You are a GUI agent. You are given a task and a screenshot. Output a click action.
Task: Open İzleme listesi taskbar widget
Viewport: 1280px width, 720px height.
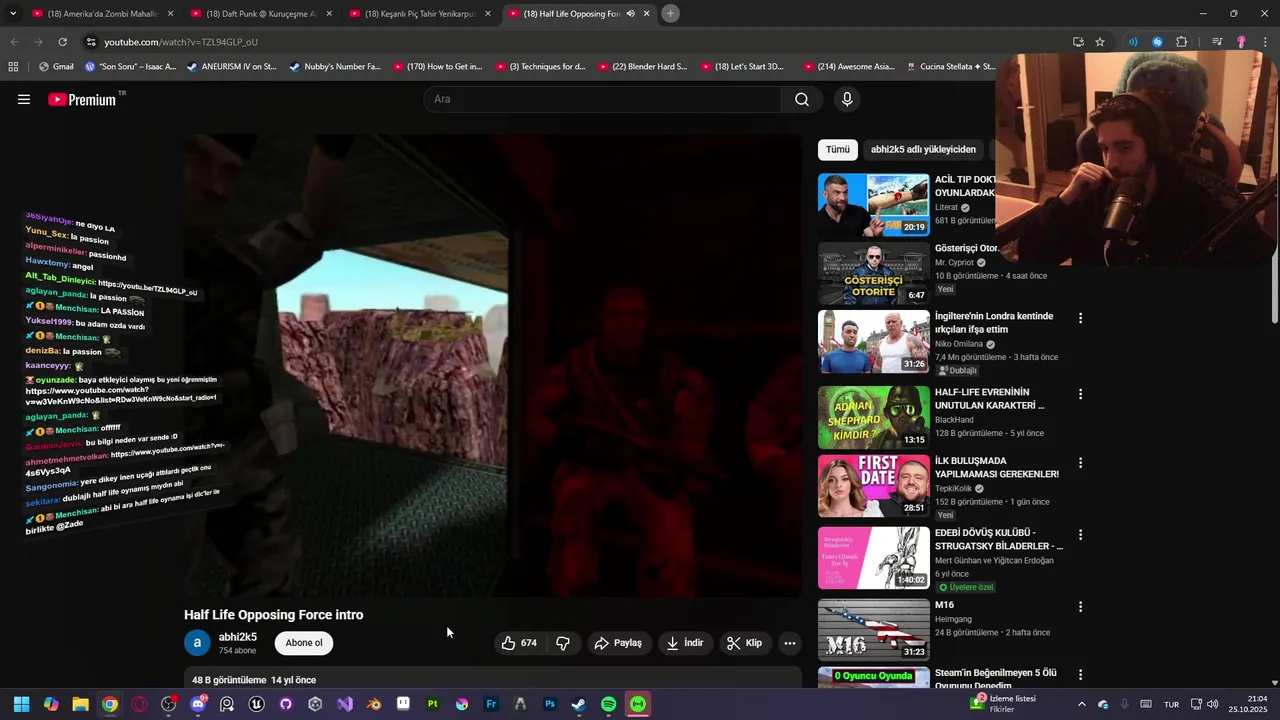point(1004,704)
